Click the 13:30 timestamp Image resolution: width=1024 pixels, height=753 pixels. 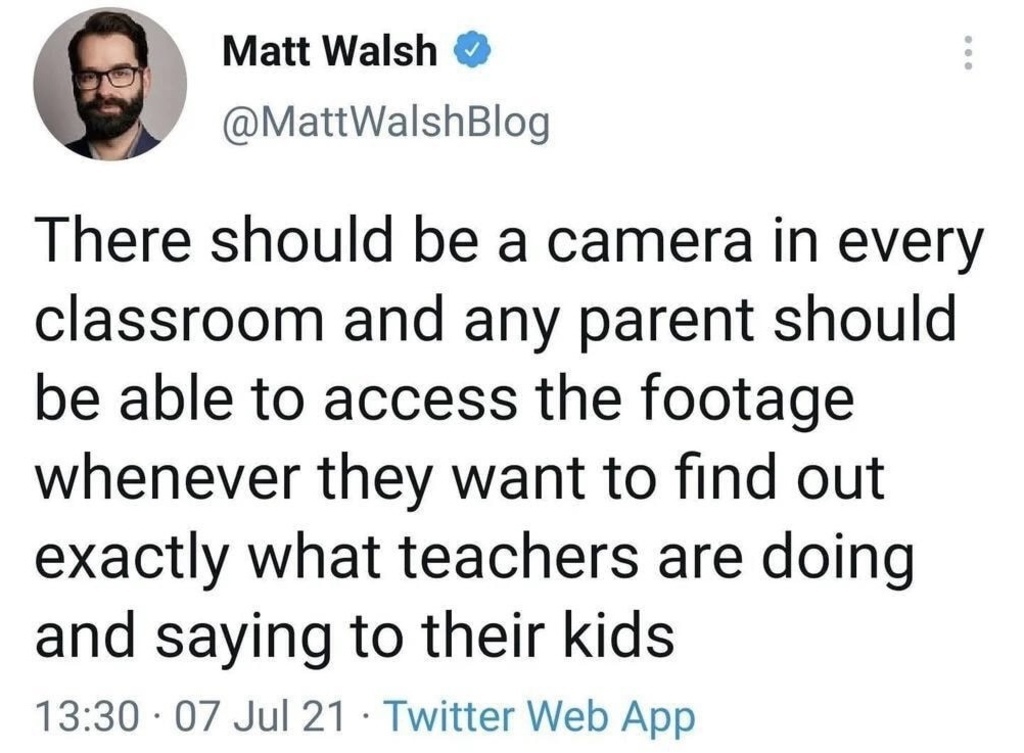click(87, 716)
